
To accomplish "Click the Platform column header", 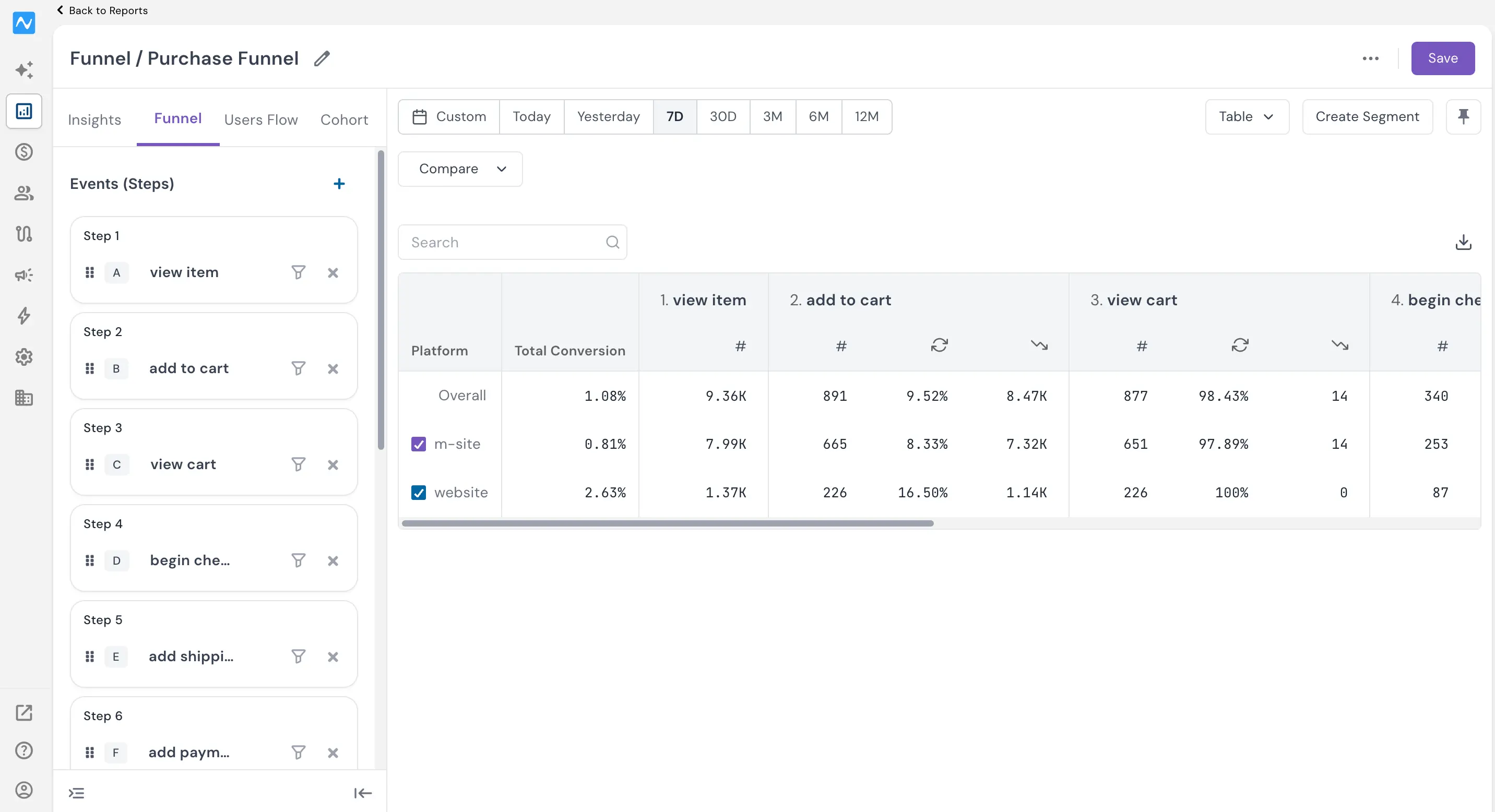I will pos(440,351).
